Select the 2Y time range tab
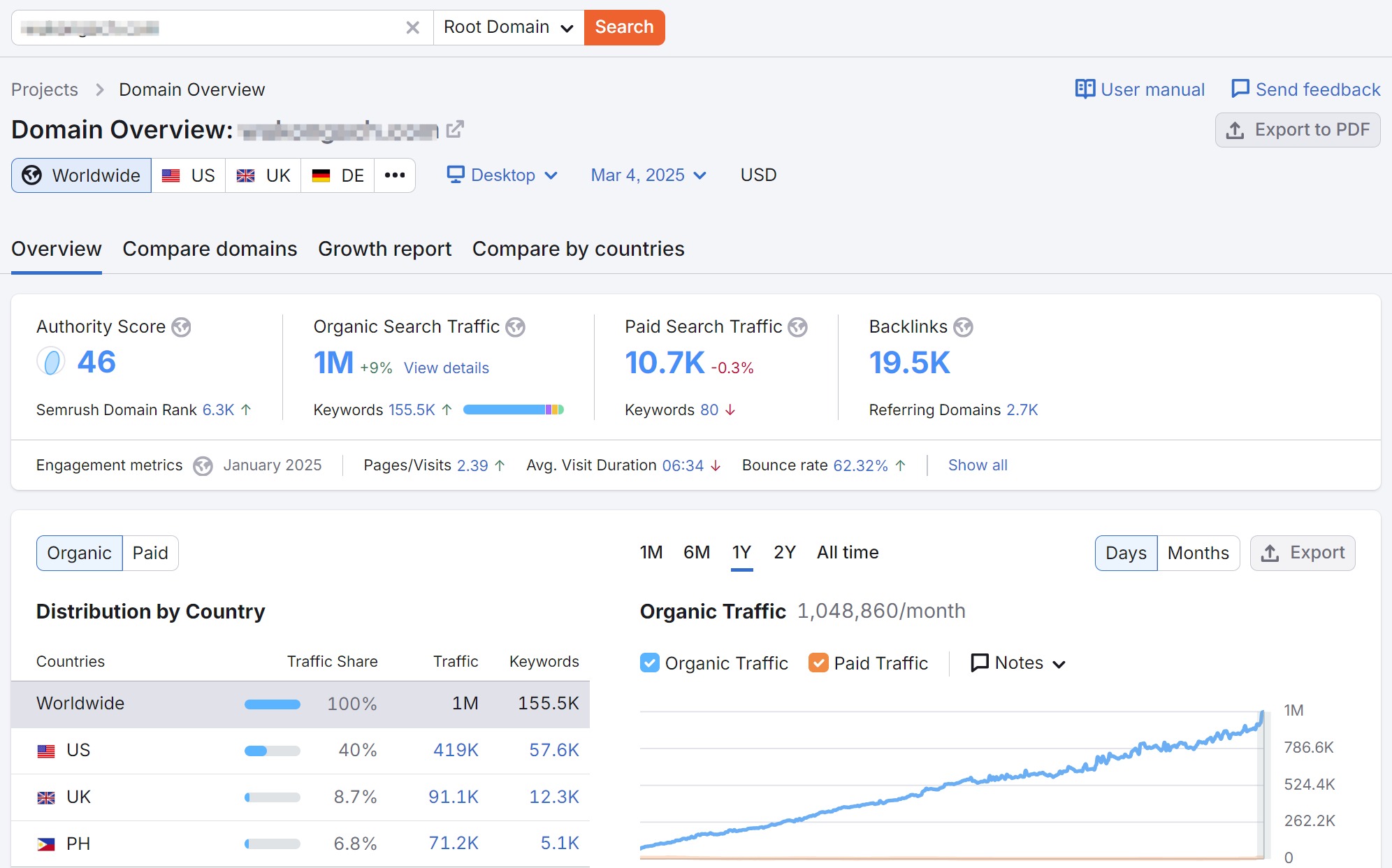The height and width of the screenshot is (868, 1392). coord(784,552)
